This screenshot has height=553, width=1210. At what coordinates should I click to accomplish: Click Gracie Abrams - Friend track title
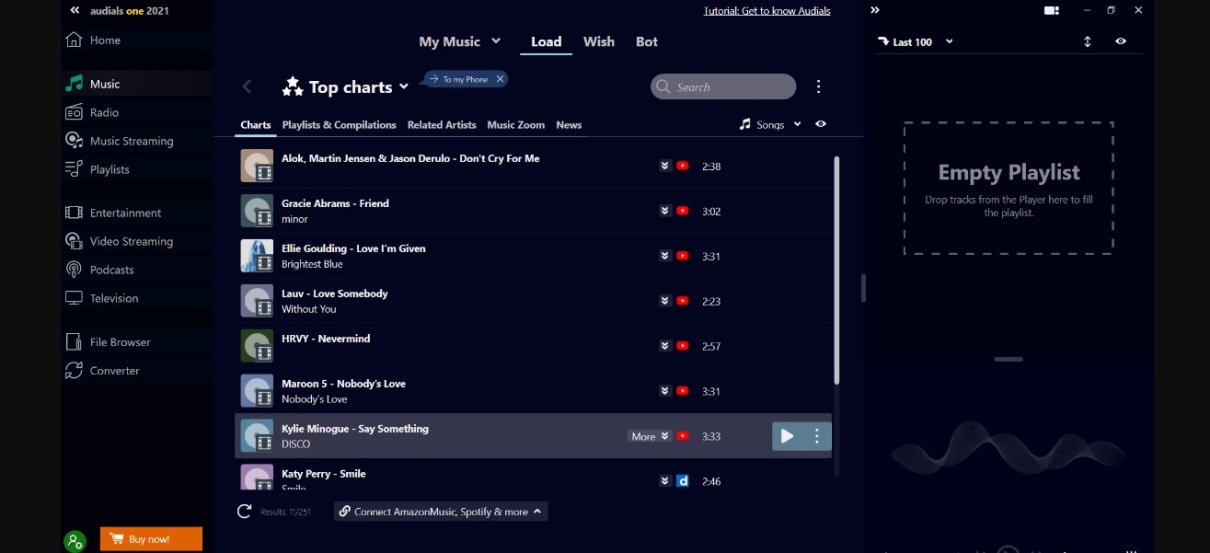335,203
